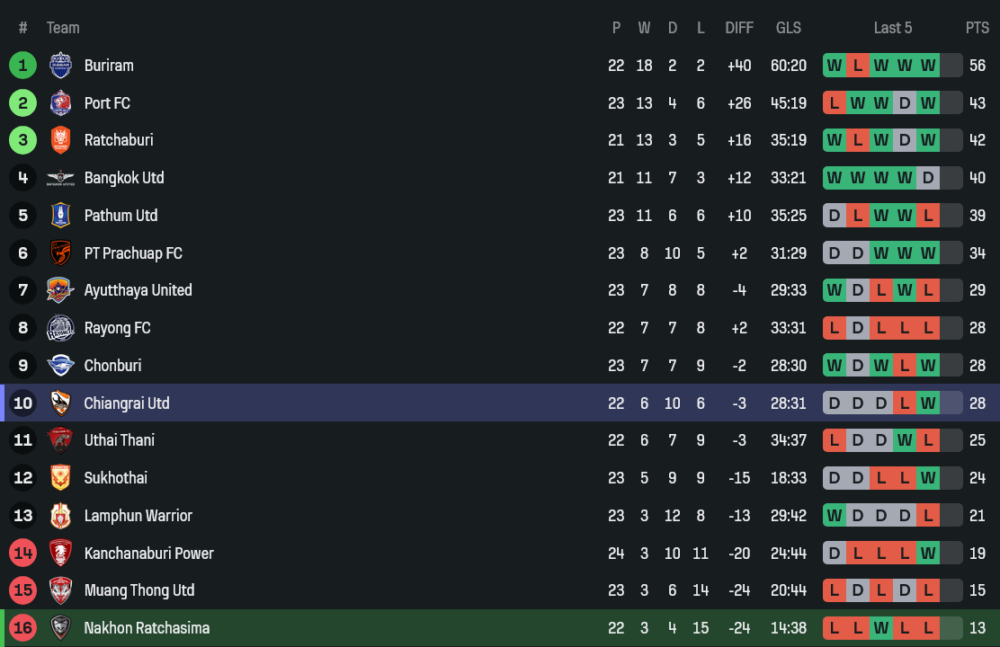The width and height of the screenshot is (1000, 647).
Task: Select the Kanchanaburi Power team name
Action: pos(149,554)
